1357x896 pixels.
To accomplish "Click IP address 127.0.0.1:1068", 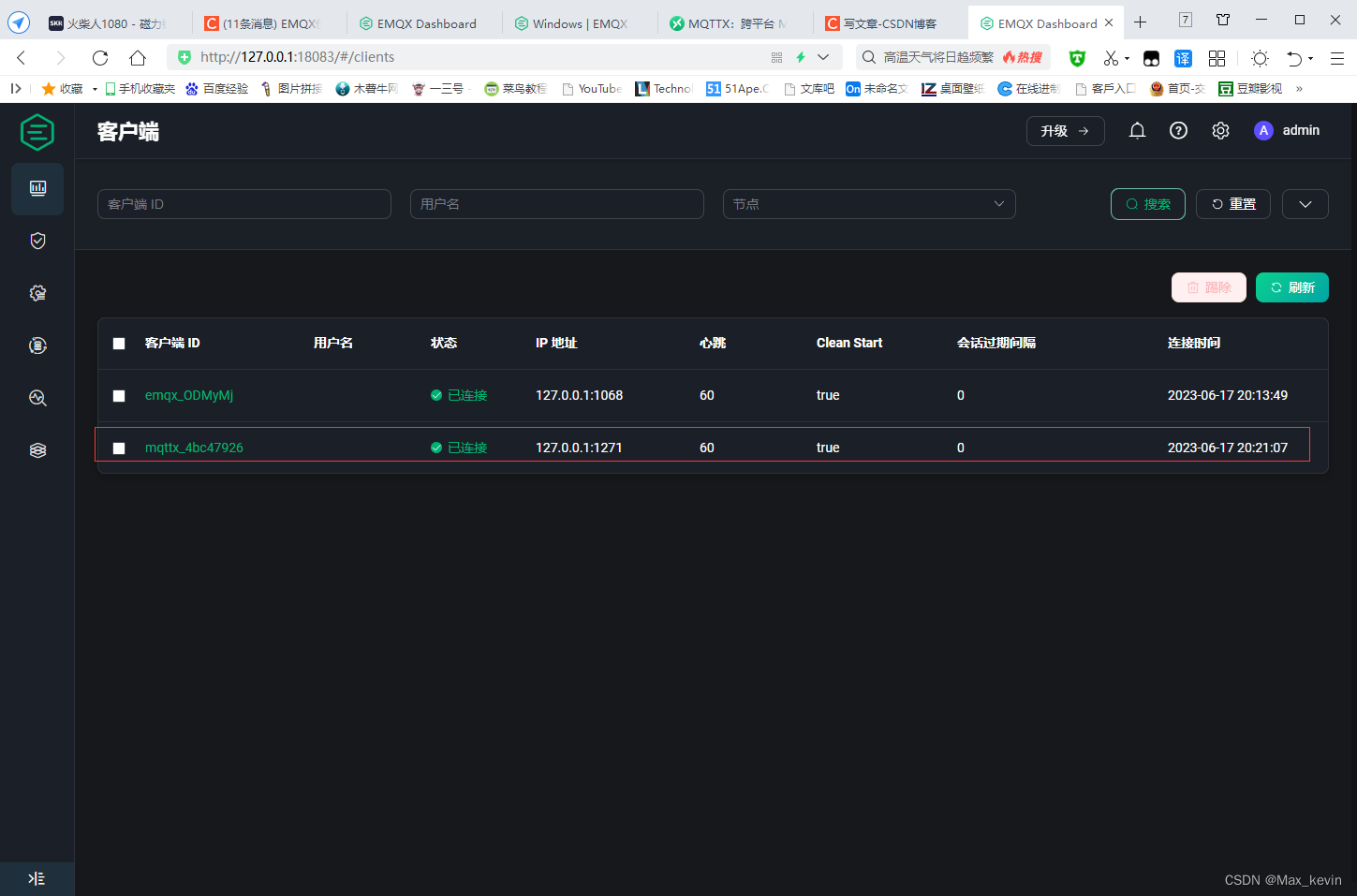I will click(579, 395).
